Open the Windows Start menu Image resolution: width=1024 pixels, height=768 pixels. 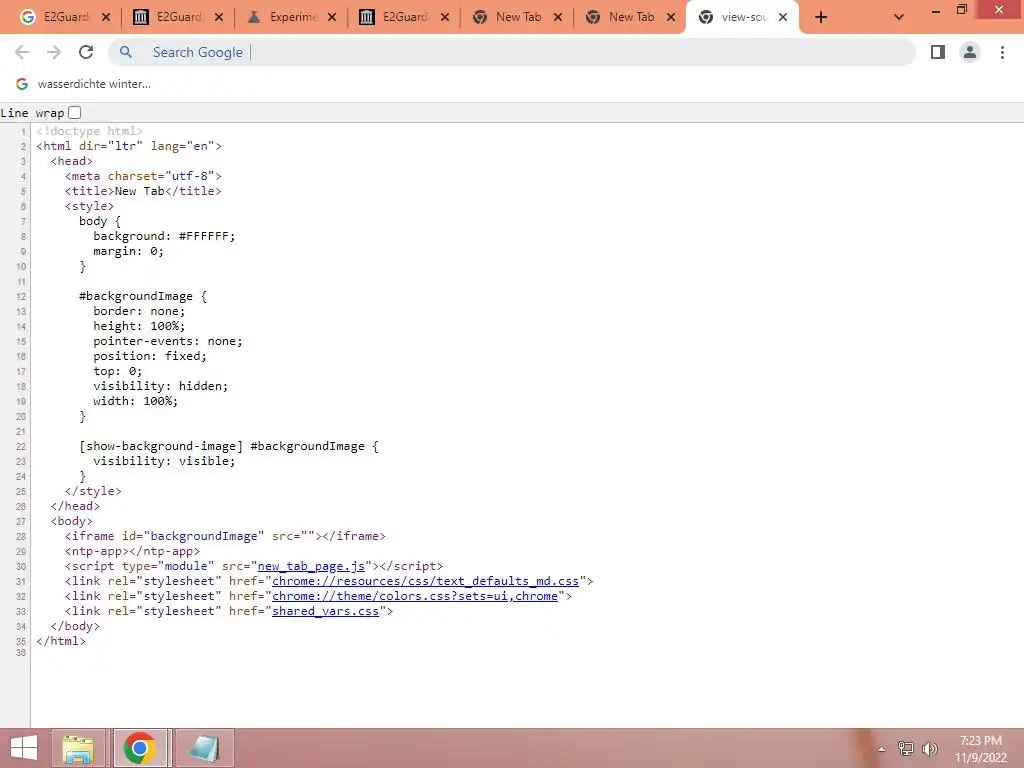coord(24,748)
